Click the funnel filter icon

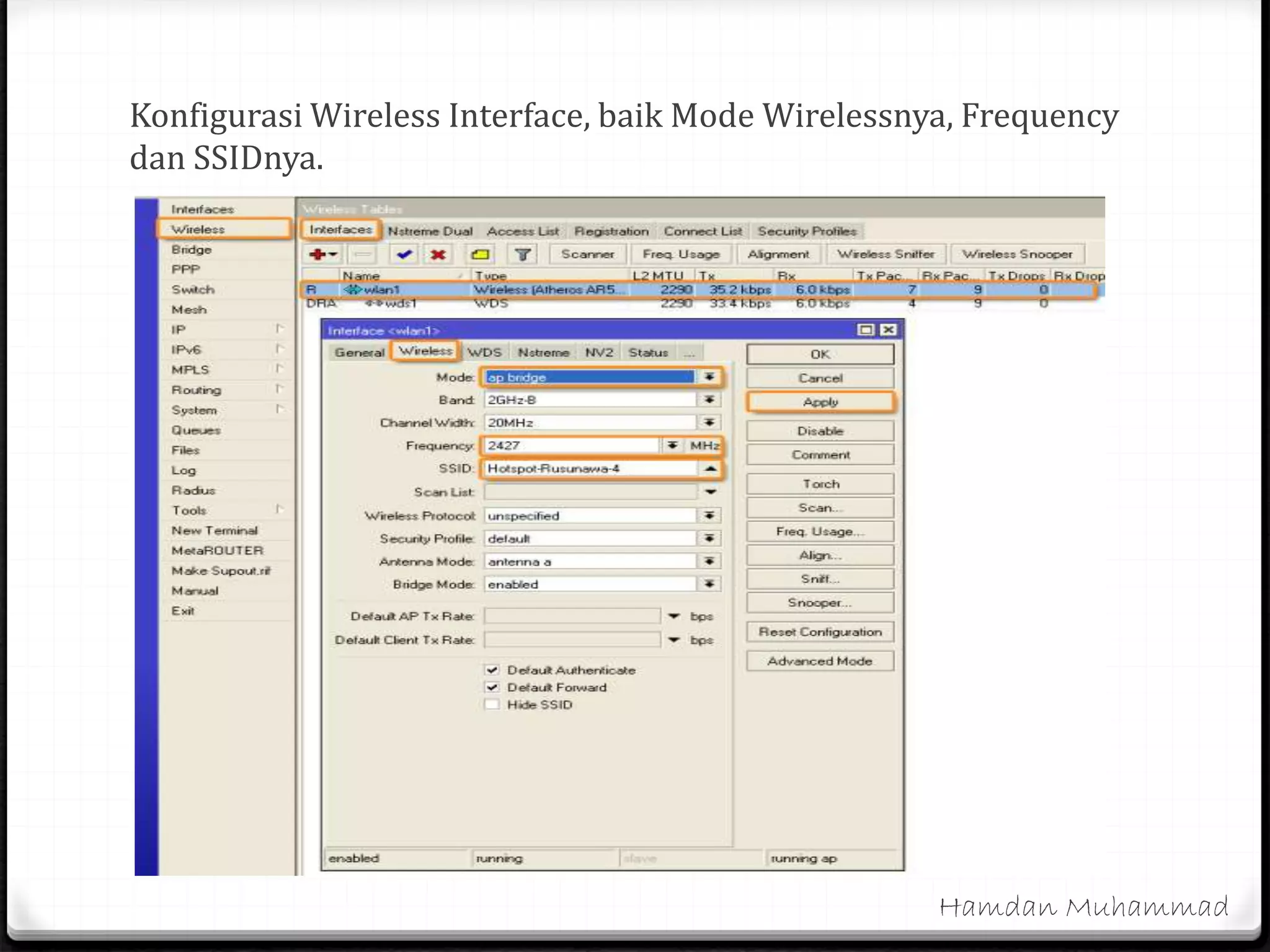[x=523, y=254]
